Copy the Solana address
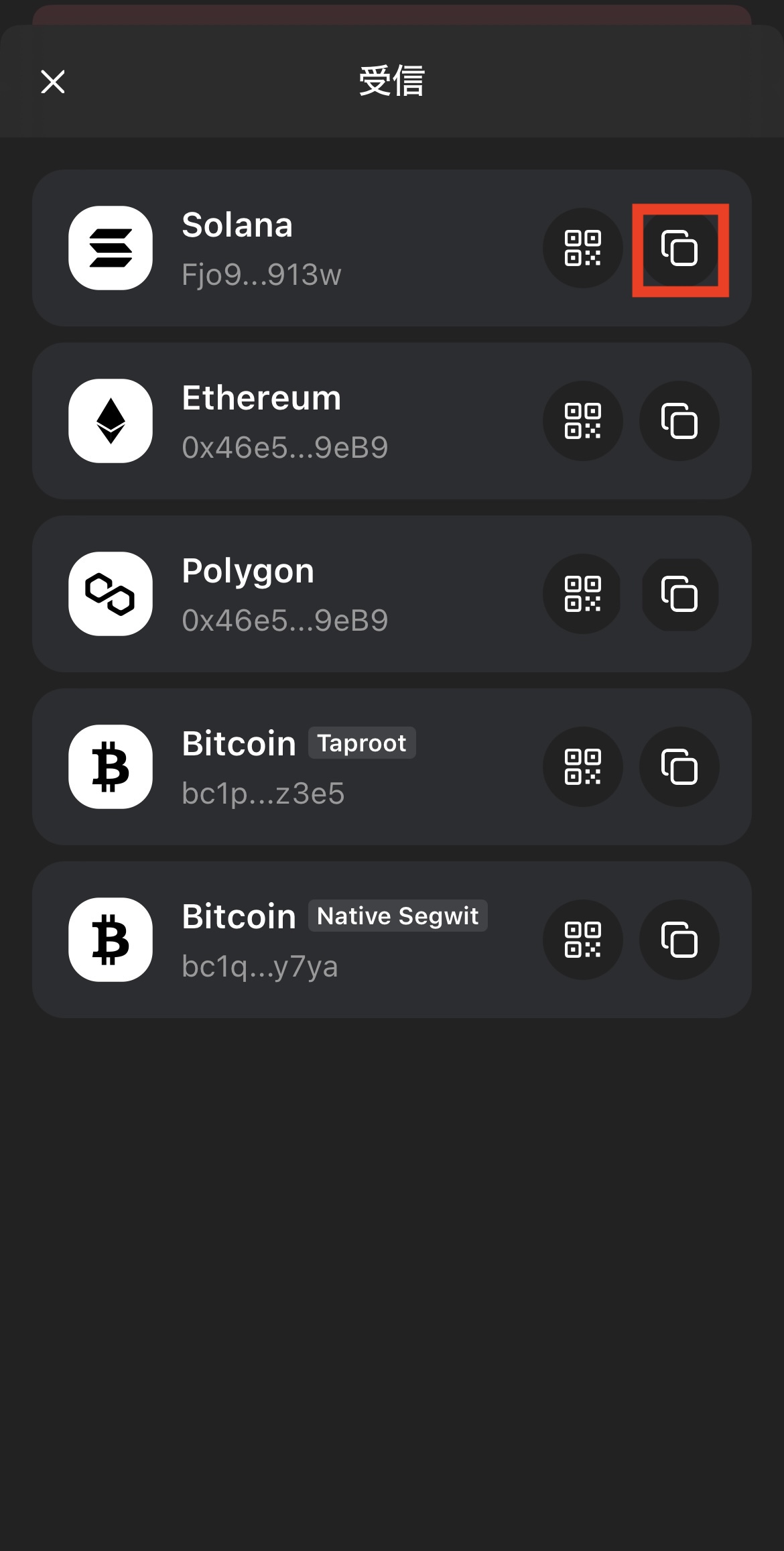 tap(679, 248)
